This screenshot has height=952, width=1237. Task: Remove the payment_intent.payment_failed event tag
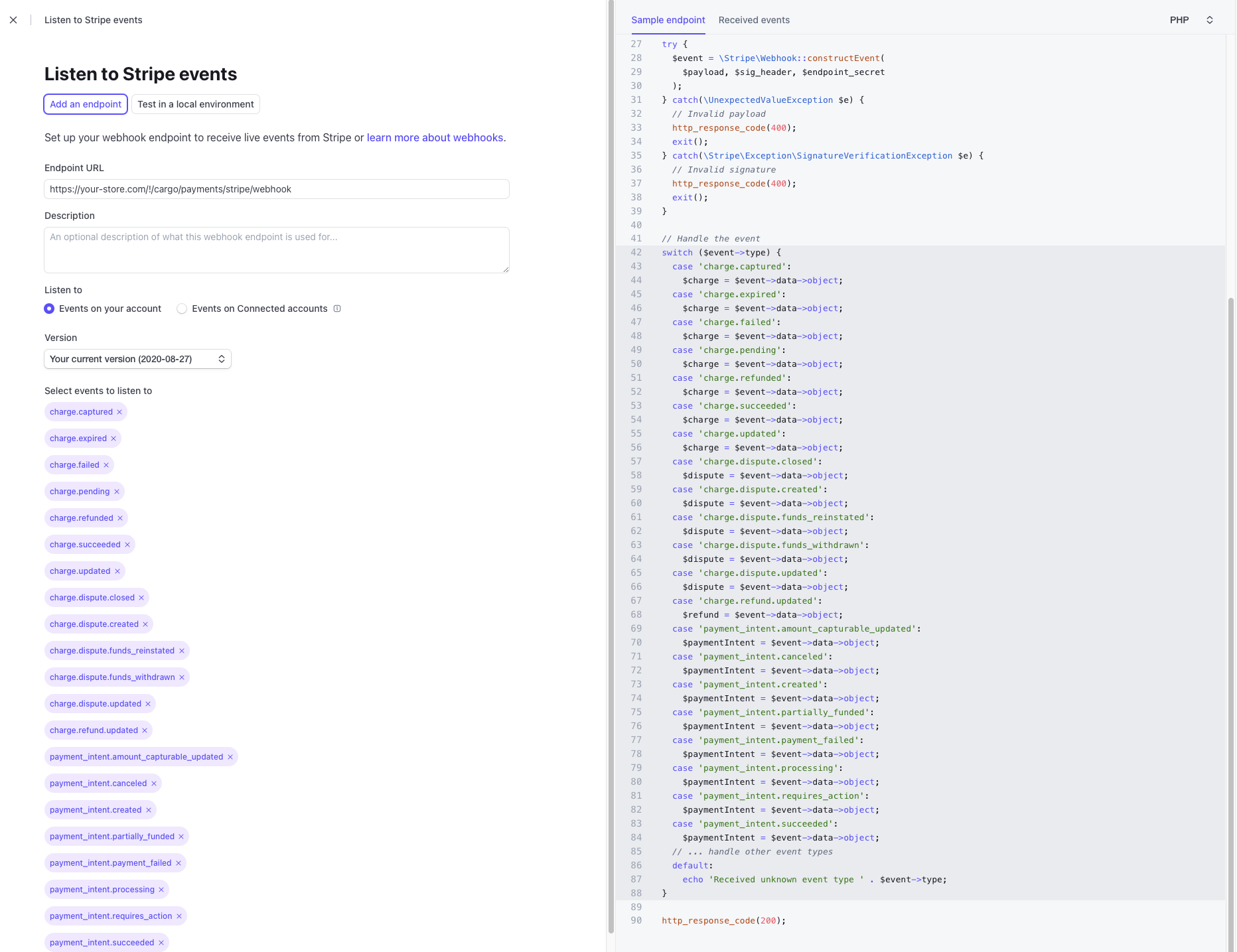[179, 863]
